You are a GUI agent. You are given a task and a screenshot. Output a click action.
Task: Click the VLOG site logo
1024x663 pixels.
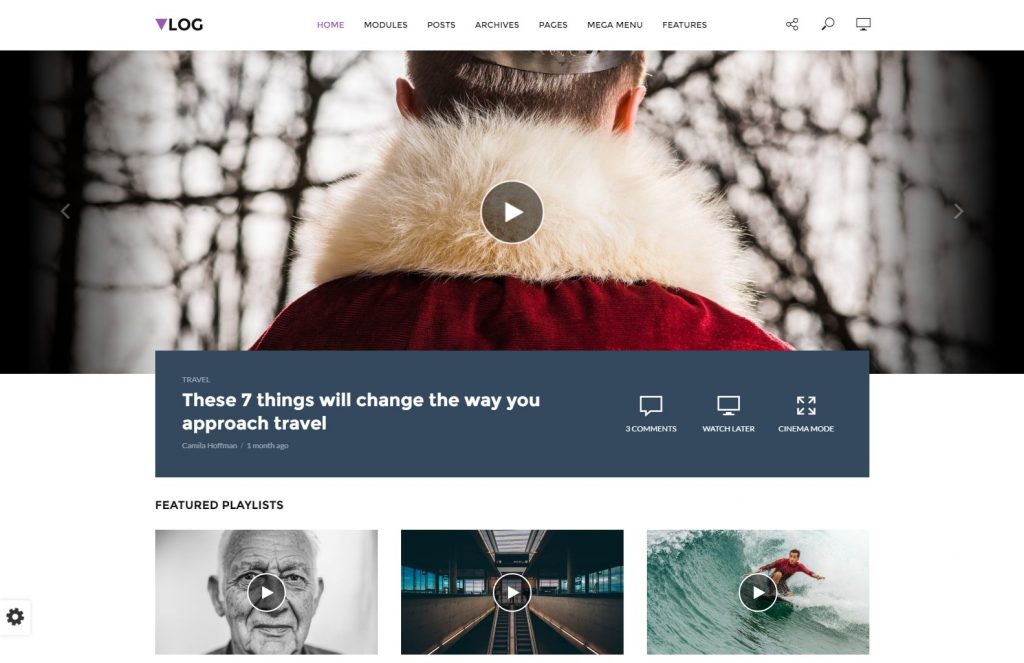(179, 25)
